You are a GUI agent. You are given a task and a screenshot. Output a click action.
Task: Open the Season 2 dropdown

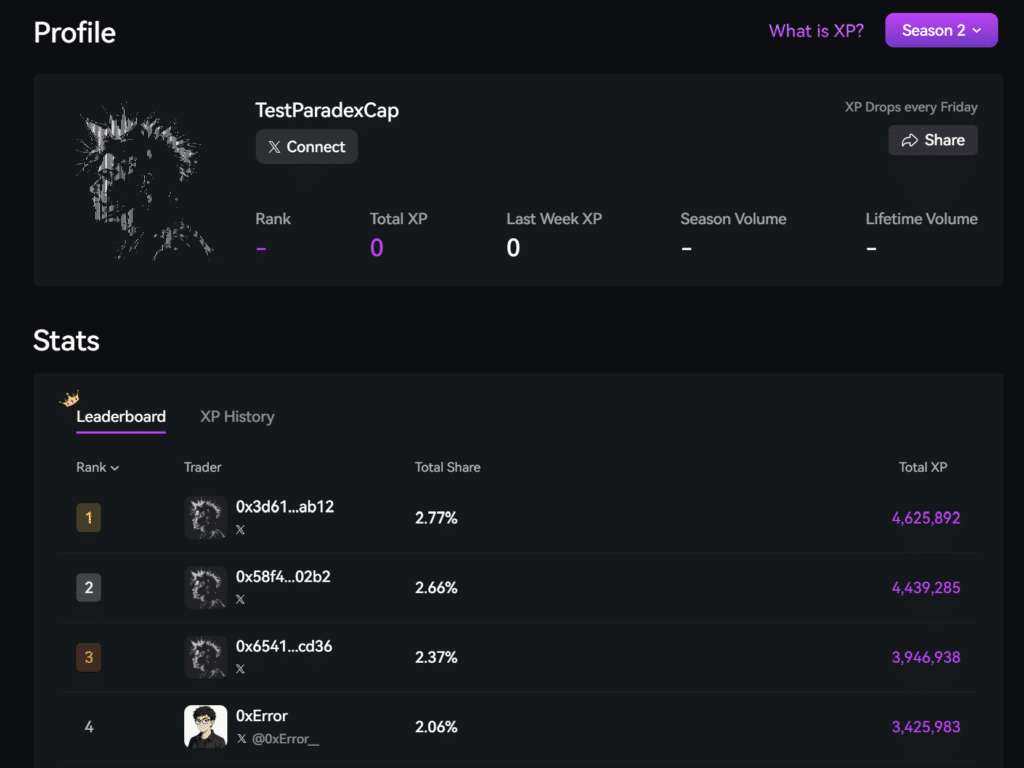941,30
